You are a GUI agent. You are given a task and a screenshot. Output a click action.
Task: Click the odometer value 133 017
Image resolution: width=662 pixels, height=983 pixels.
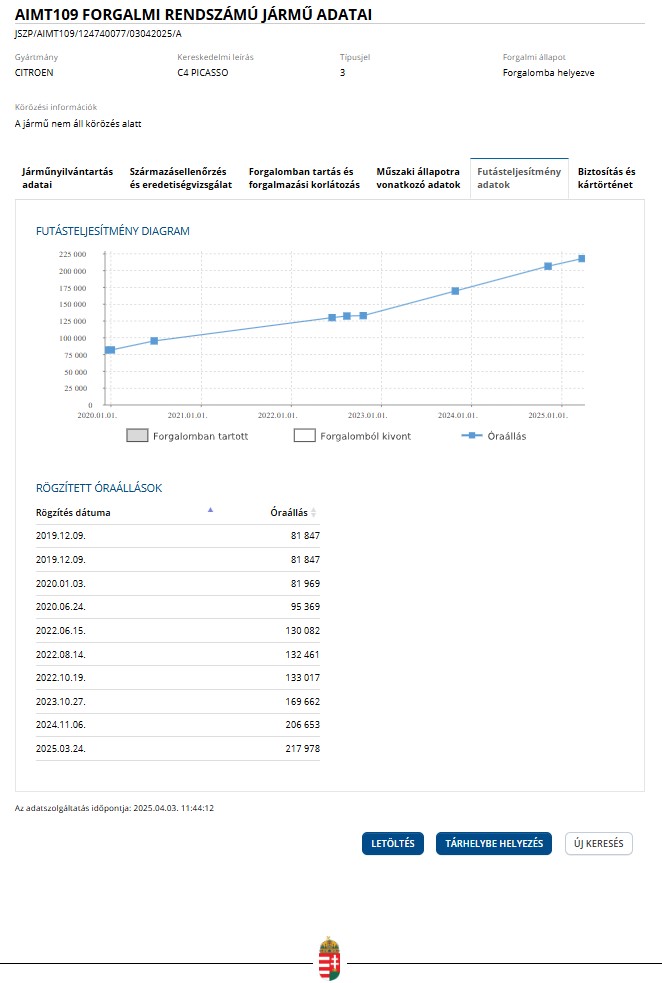[x=302, y=677]
